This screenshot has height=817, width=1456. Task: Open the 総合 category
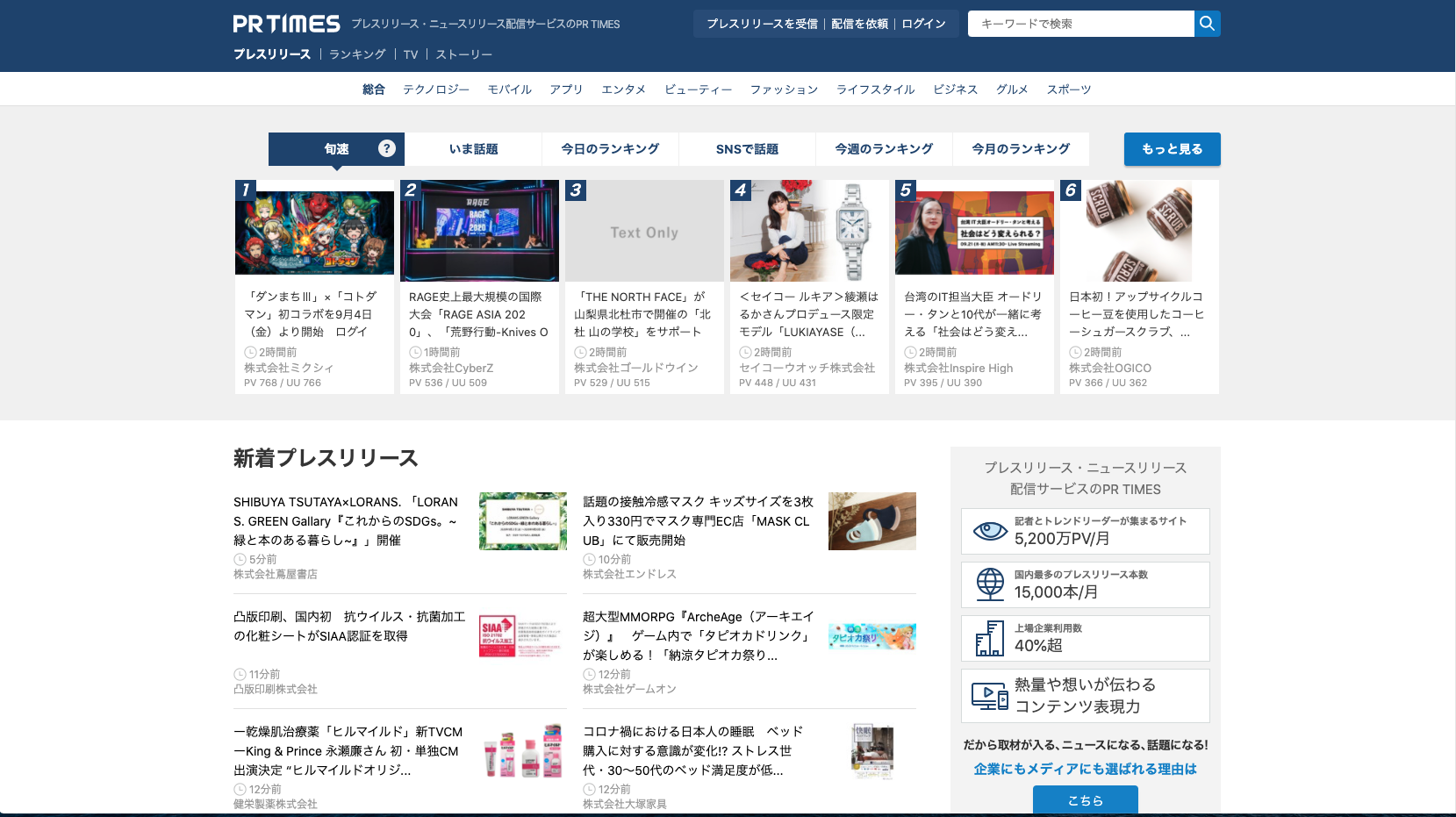374,90
